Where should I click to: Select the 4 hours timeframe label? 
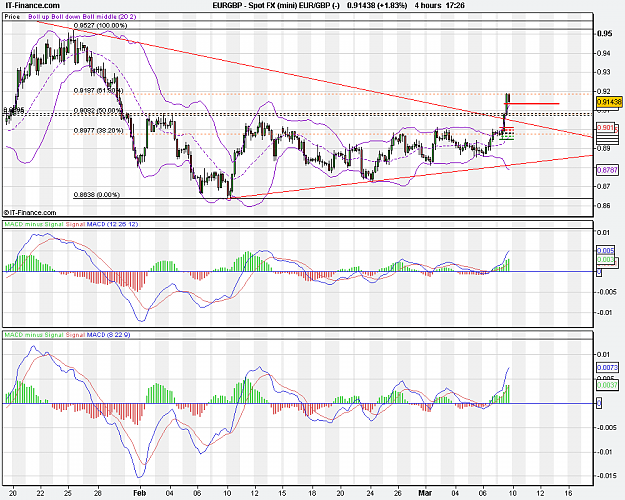(428, 6)
